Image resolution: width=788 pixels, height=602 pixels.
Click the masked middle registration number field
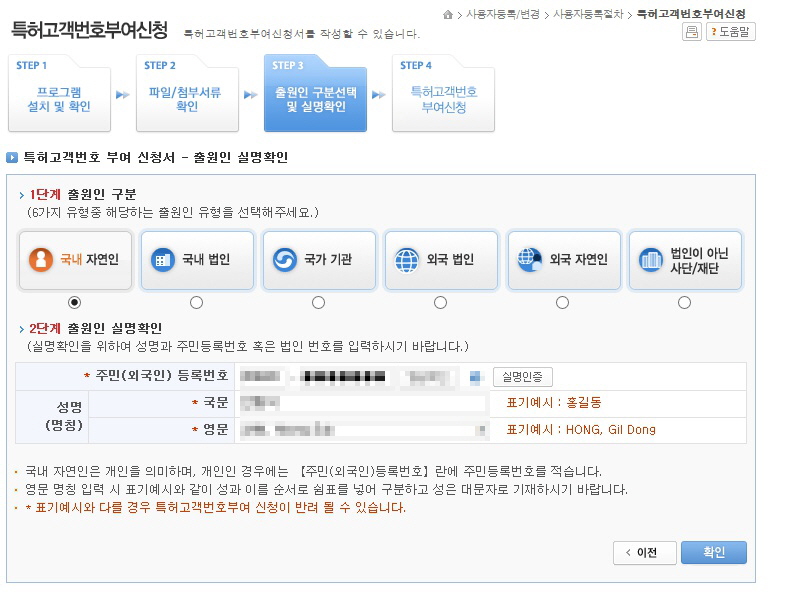click(345, 377)
